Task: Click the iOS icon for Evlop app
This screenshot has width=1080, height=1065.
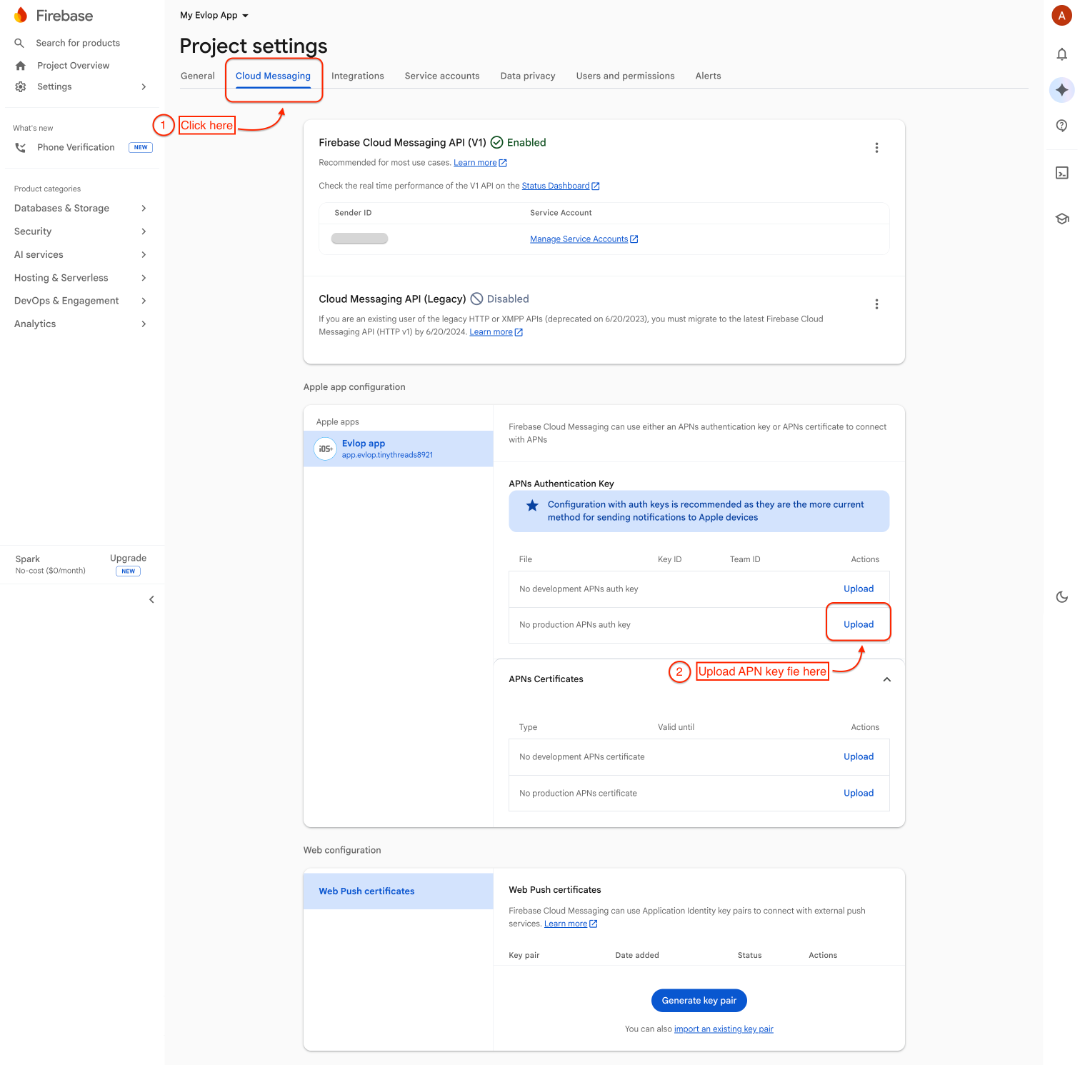Action: click(324, 448)
